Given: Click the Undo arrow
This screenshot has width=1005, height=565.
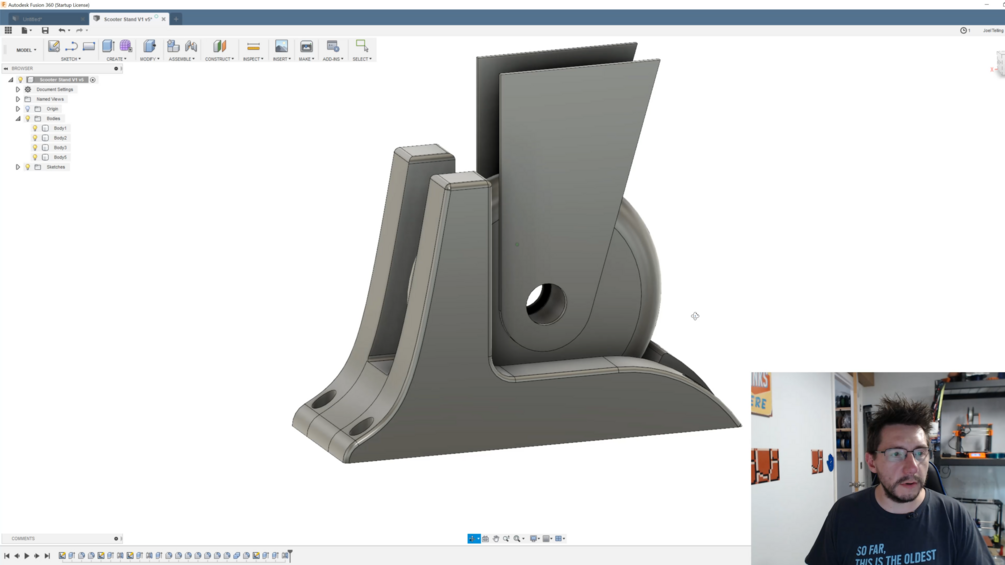Looking at the screenshot, I should tap(62, 30).
